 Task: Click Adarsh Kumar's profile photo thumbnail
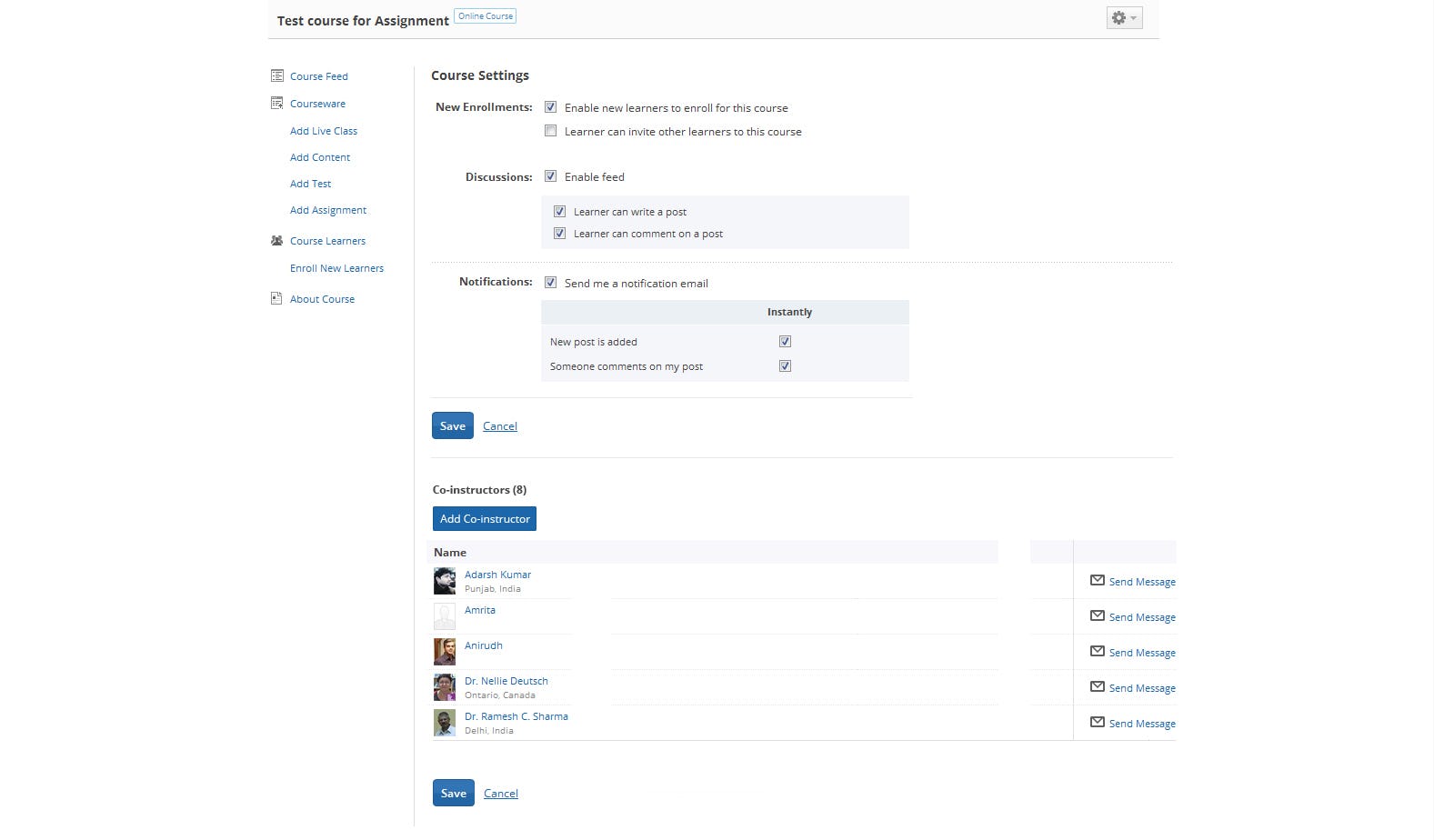(445, 581)
